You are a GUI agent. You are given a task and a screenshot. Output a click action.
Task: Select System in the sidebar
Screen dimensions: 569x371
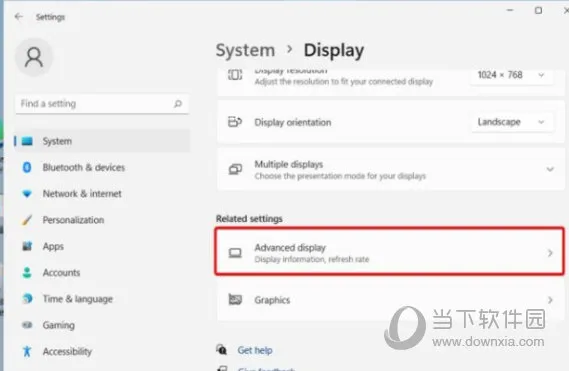[102, 141]
